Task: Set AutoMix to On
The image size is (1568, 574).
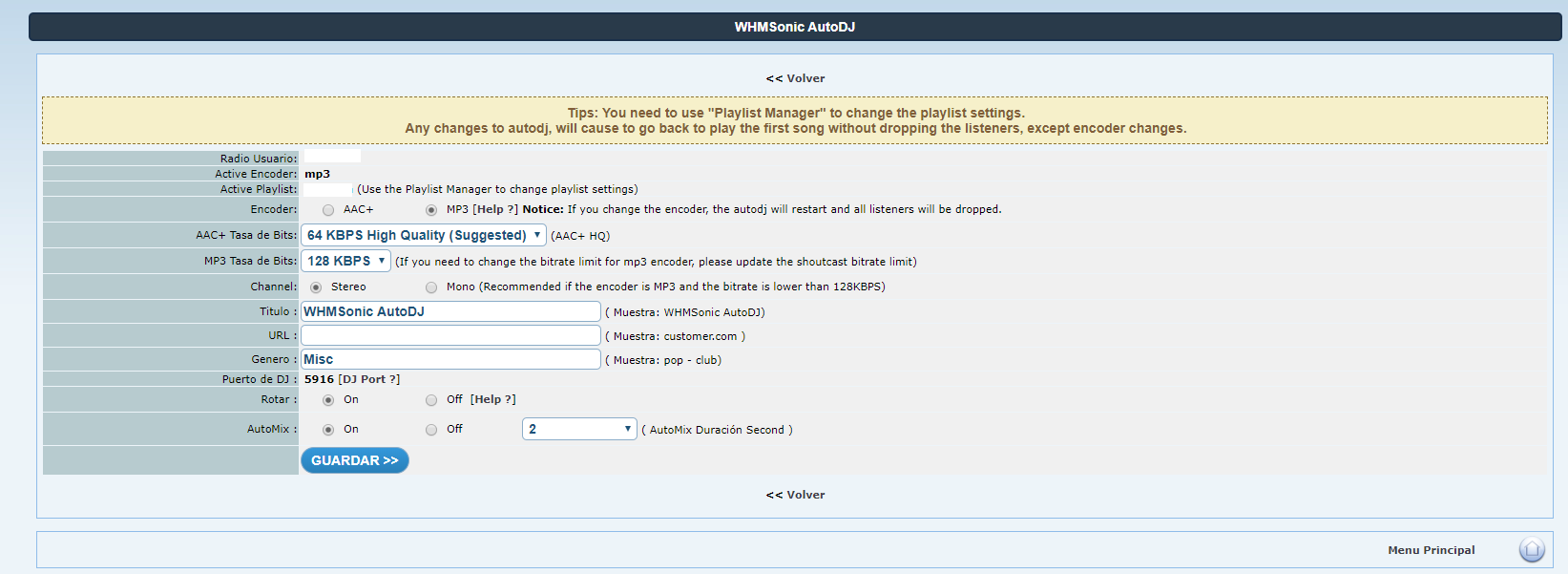Action: click(x=328, y=430)
